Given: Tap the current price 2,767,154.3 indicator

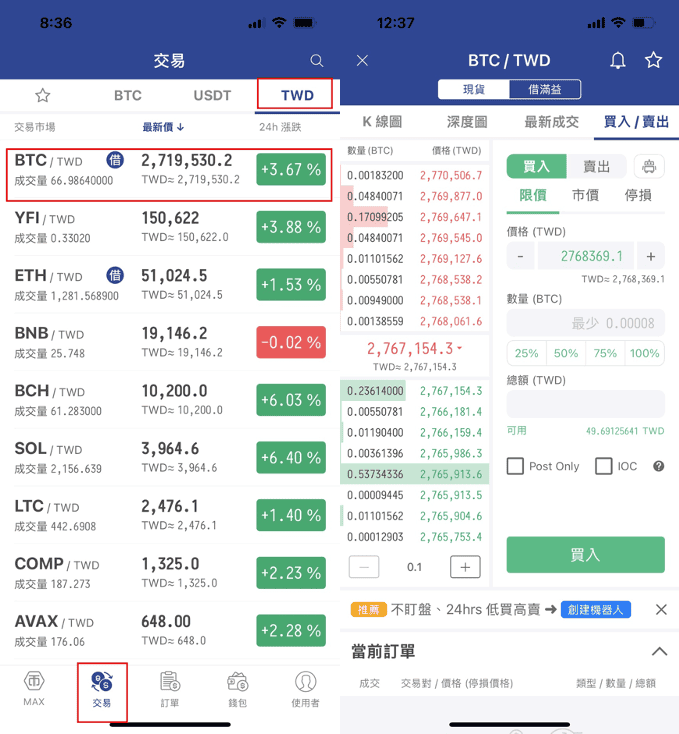Looking at the screenshot, I should click(x=414, y=349).
